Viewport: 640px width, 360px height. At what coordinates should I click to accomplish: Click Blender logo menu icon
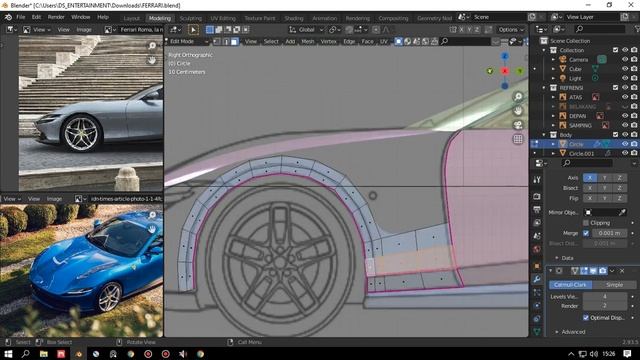(x=8, y=17)
